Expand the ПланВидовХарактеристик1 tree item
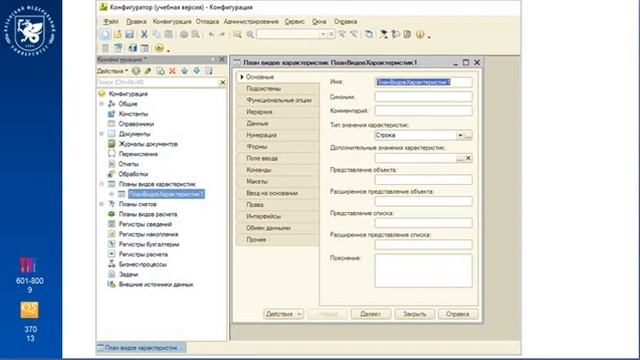This screenshot has width=640, height=360. 111,194
